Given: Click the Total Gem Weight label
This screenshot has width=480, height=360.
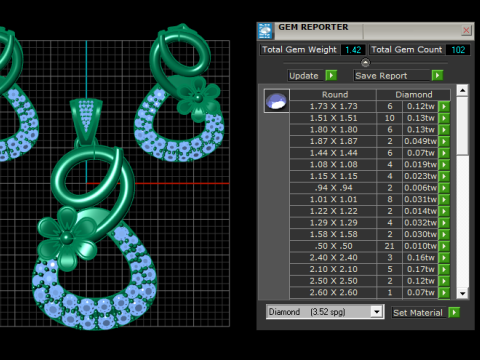Looking at the screenshot, I should (x=299, y=50).
